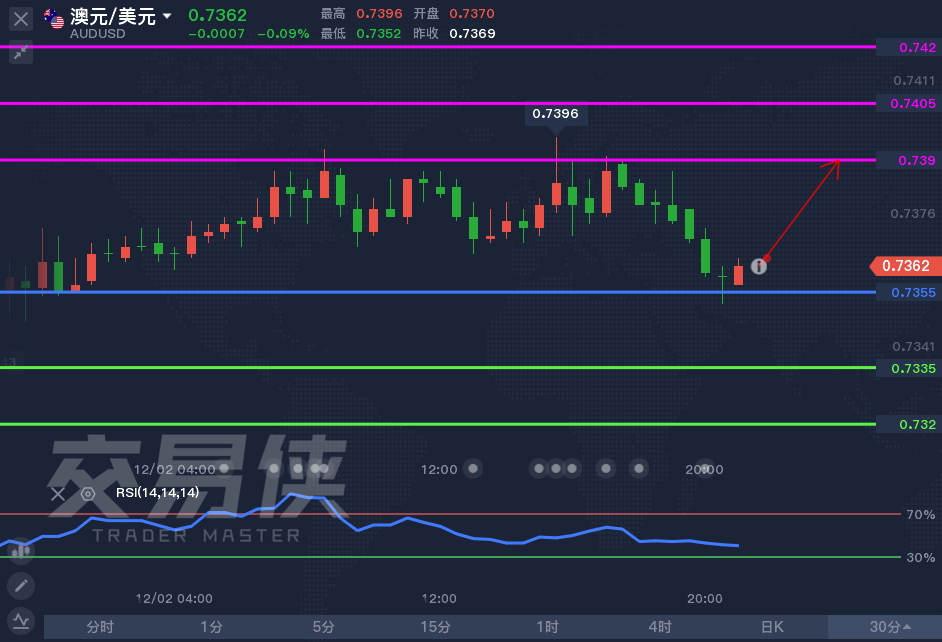This screenshot has height=642, width=942.
Task: Select the pencil drawing tool
Action: coord(20,586)
